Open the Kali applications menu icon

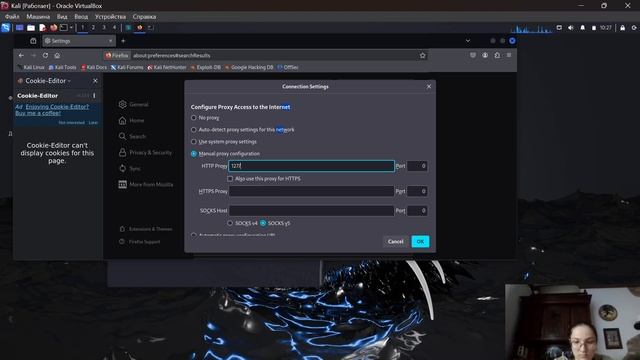pos(5,28)
